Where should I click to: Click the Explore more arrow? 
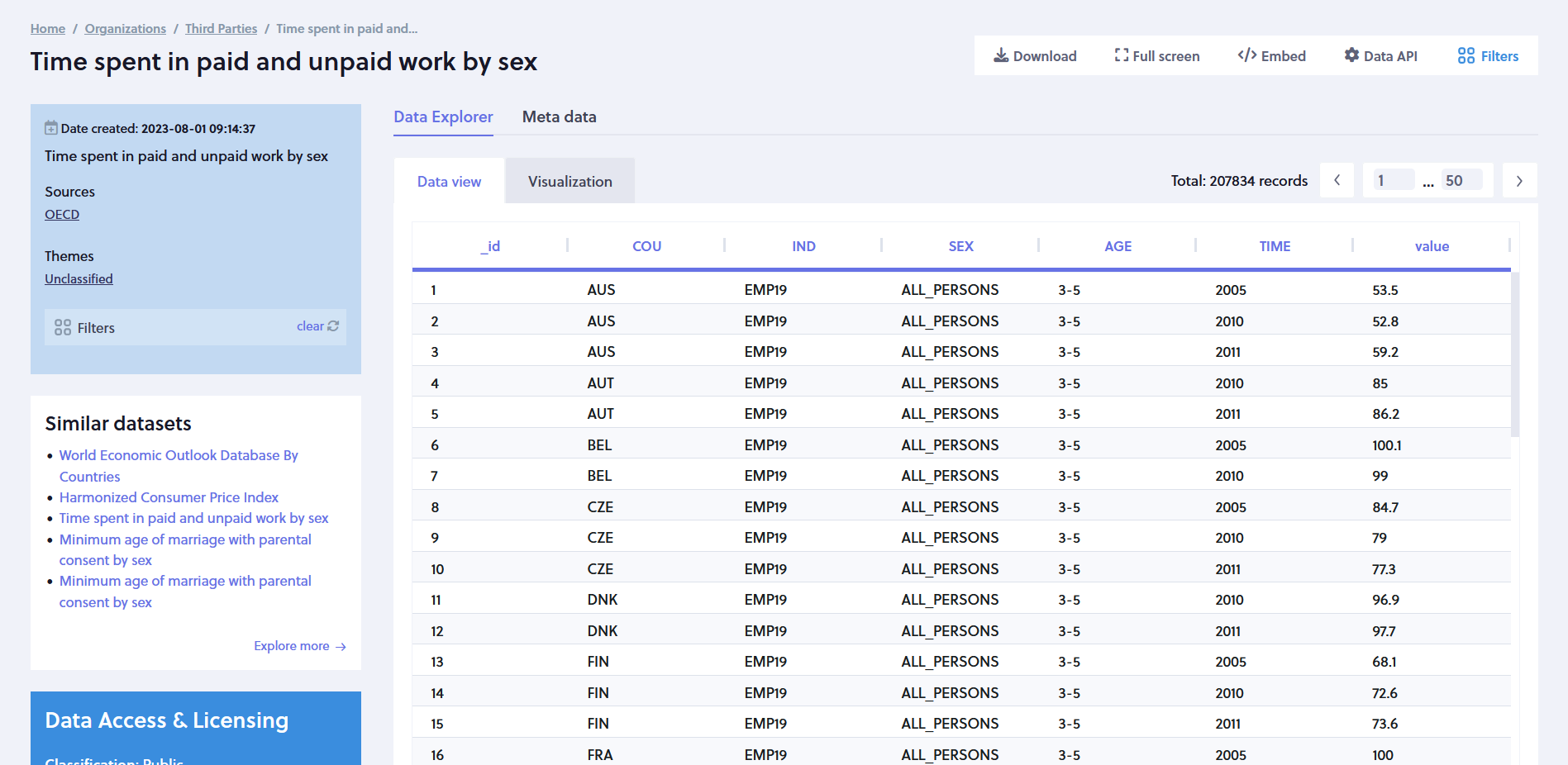coord(341,647)
